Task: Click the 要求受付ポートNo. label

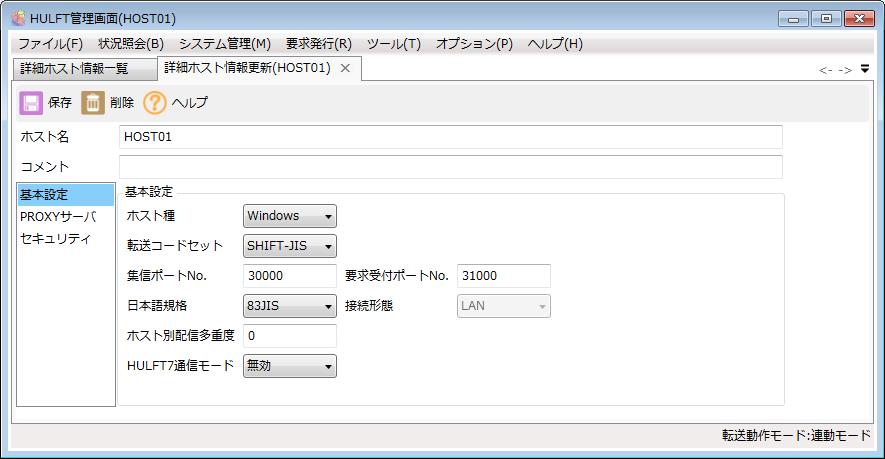Action: pos(397,276)
